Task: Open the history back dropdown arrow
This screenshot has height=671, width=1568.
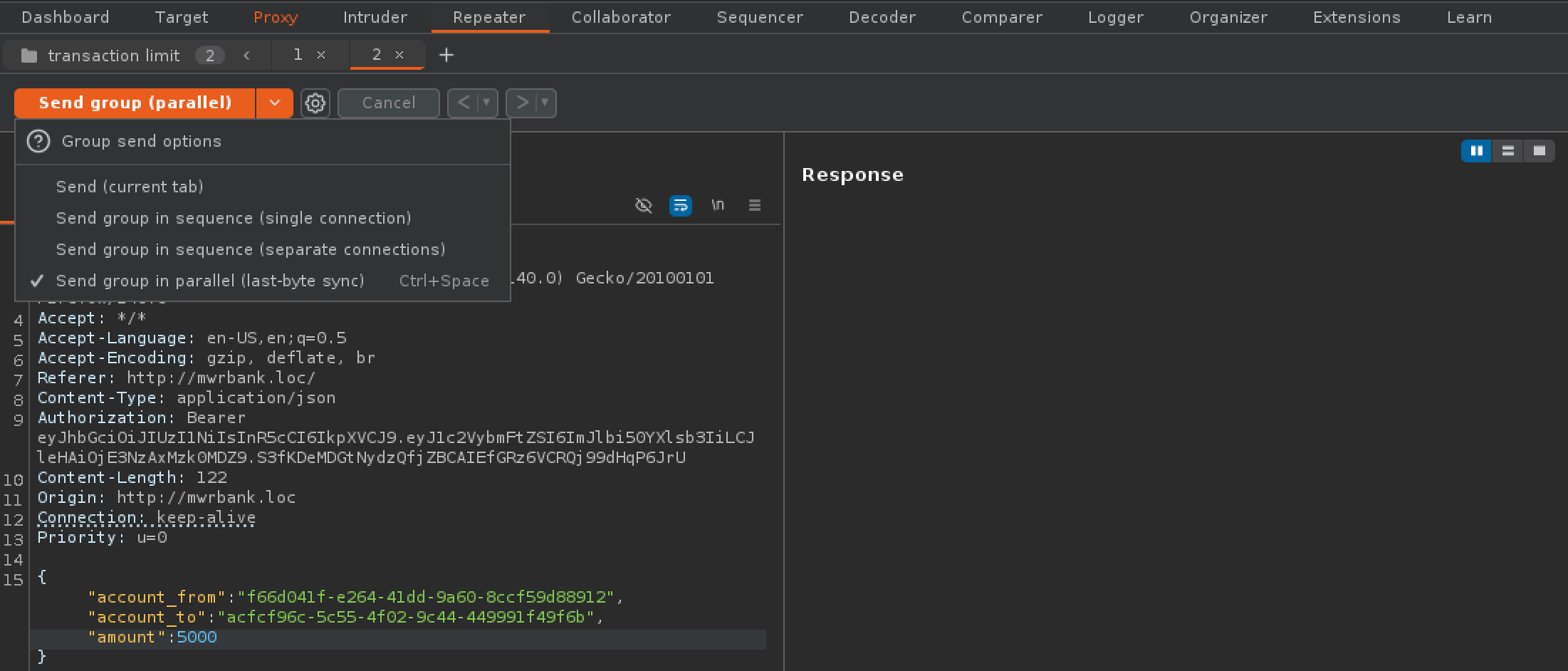Action: click(486, 103)
